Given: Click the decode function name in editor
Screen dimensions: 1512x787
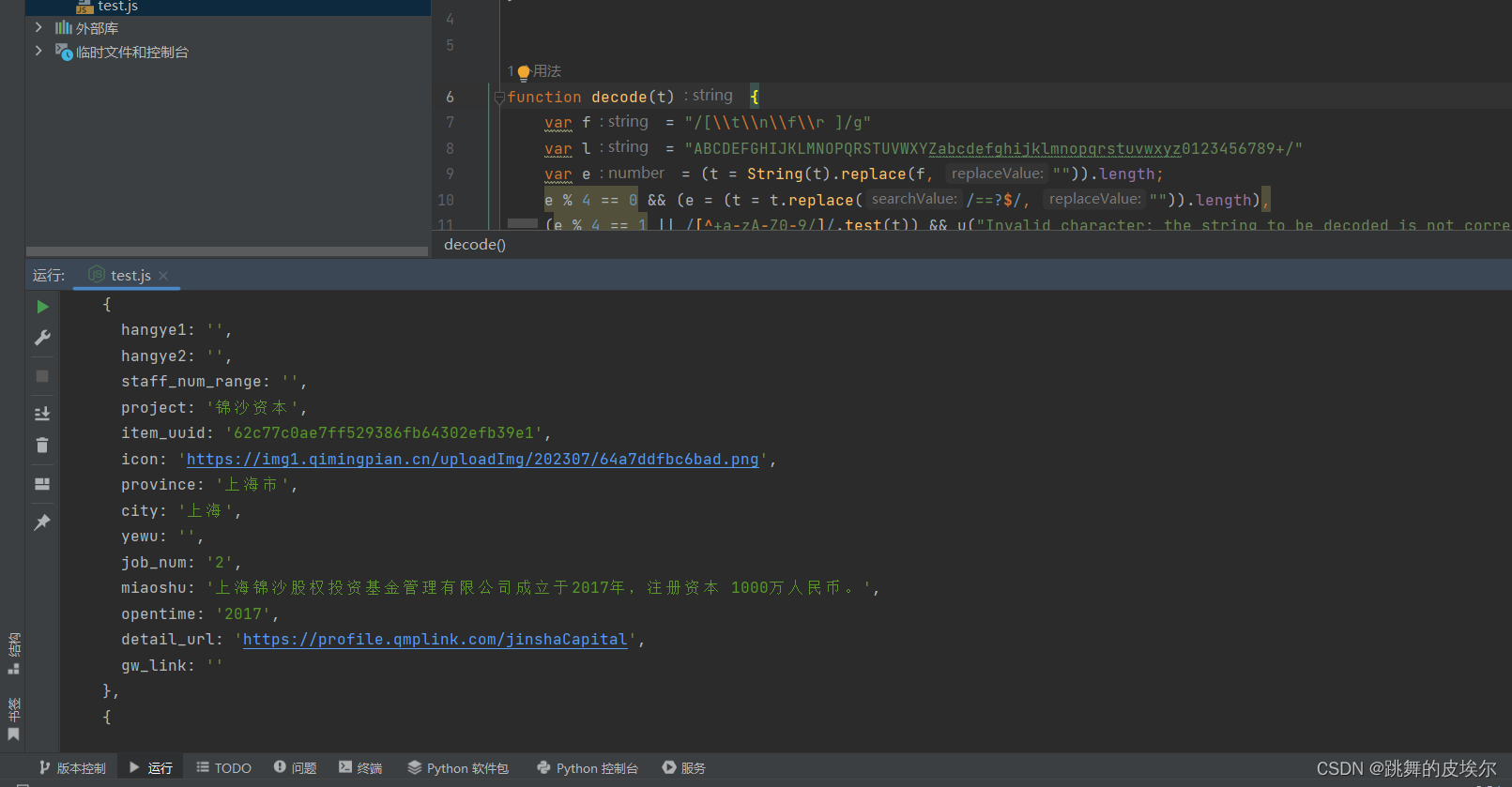Looking at the screenshot, I should pyautogui.click(x=619, y=97).
